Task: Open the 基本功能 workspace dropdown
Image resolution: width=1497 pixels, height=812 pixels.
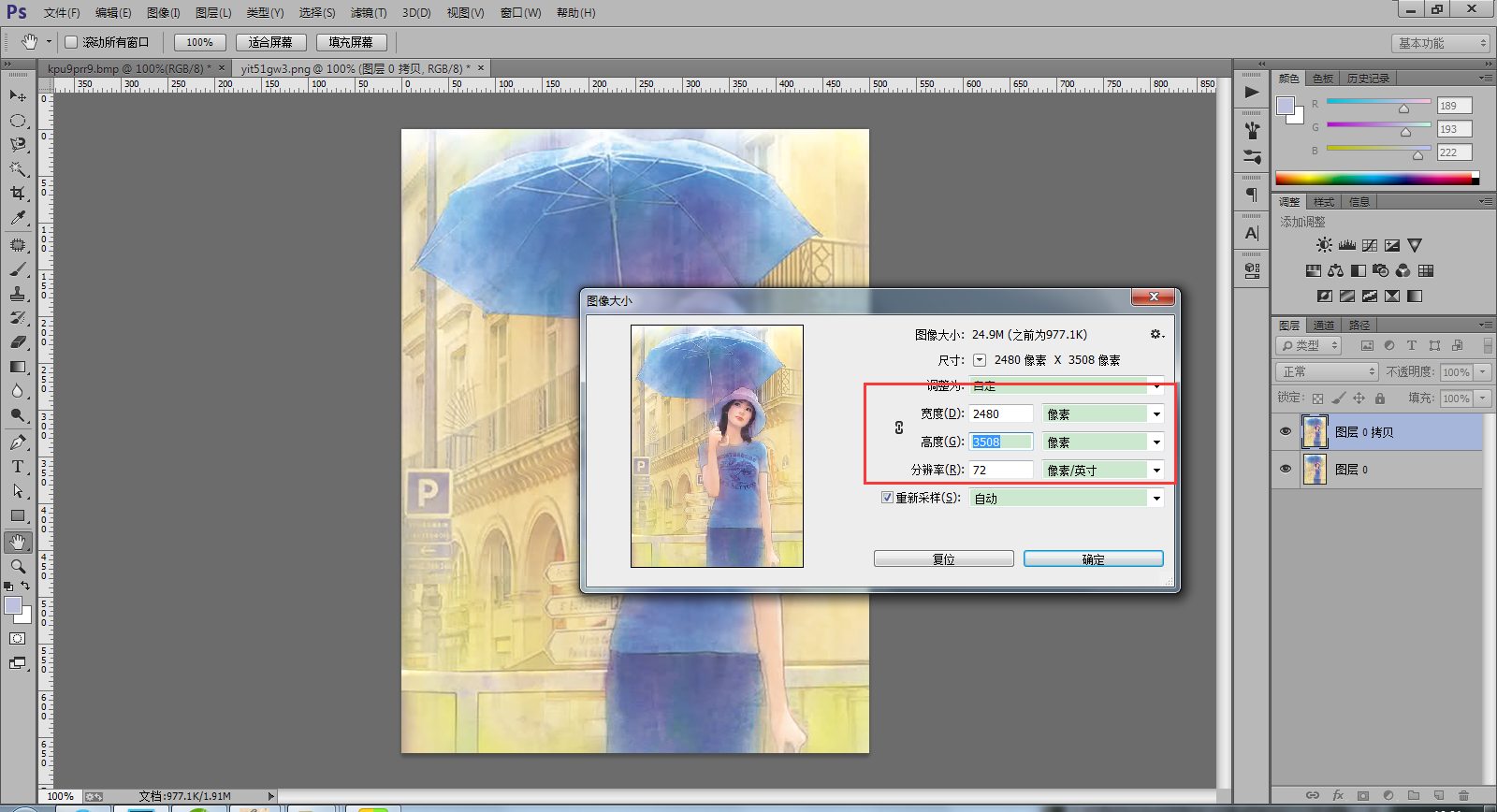Action: pyautogui.click(x=1440, y=43)
